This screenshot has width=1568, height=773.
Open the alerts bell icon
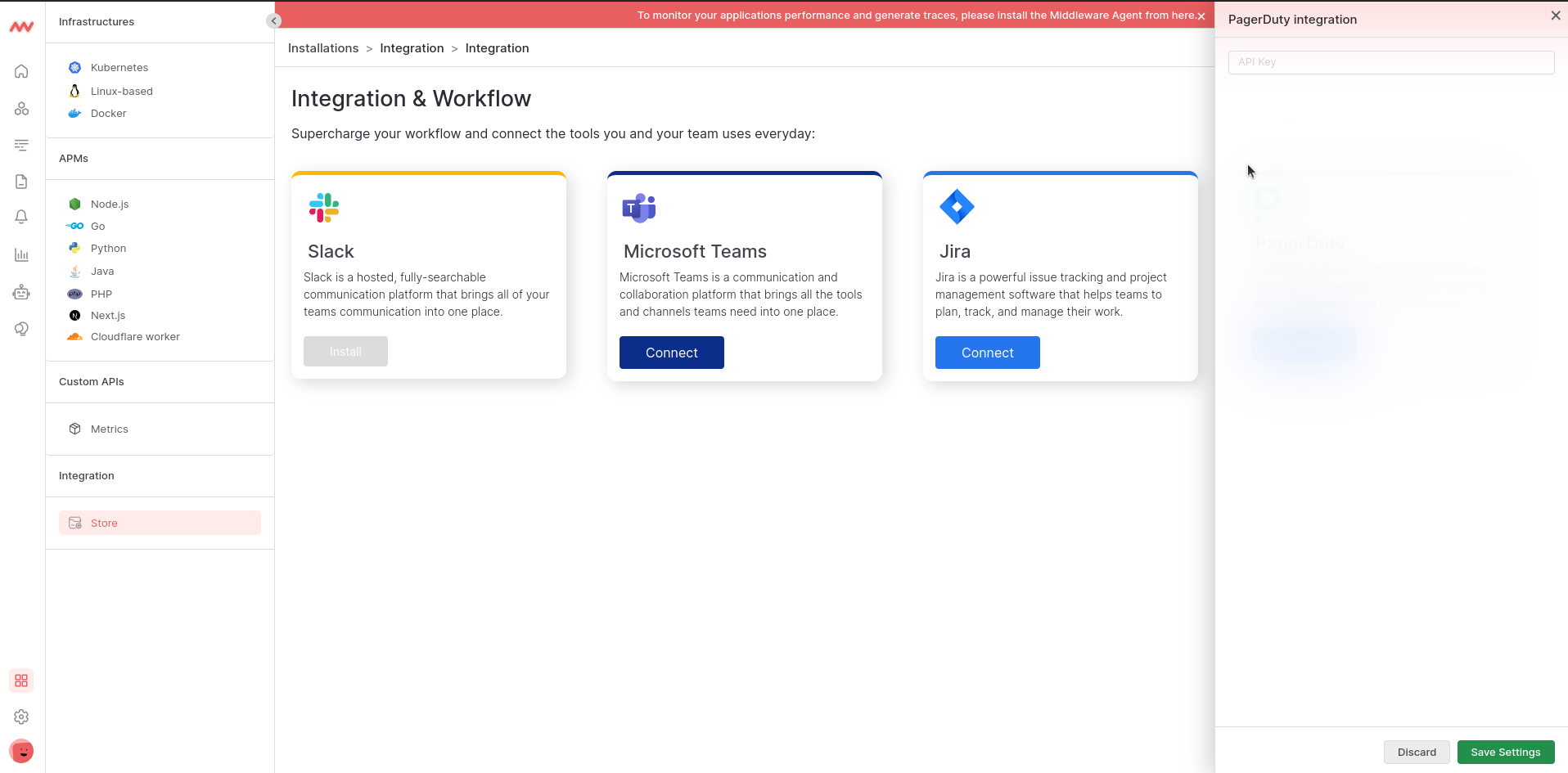click(21, 217)
